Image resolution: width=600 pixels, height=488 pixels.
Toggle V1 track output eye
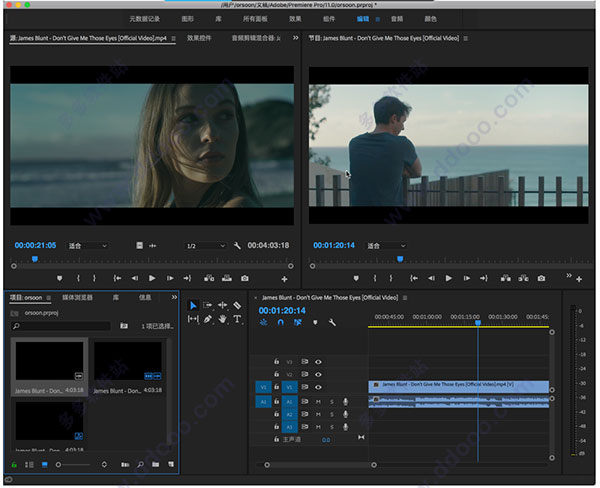318,387
